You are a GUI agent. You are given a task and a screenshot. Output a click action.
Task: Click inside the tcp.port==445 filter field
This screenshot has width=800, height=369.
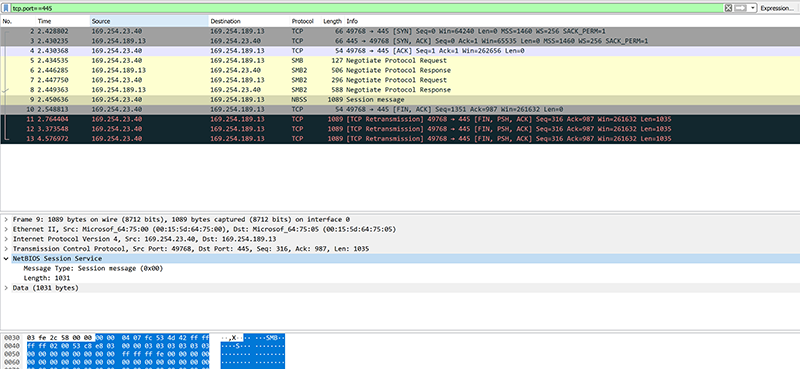coord(366,8)
